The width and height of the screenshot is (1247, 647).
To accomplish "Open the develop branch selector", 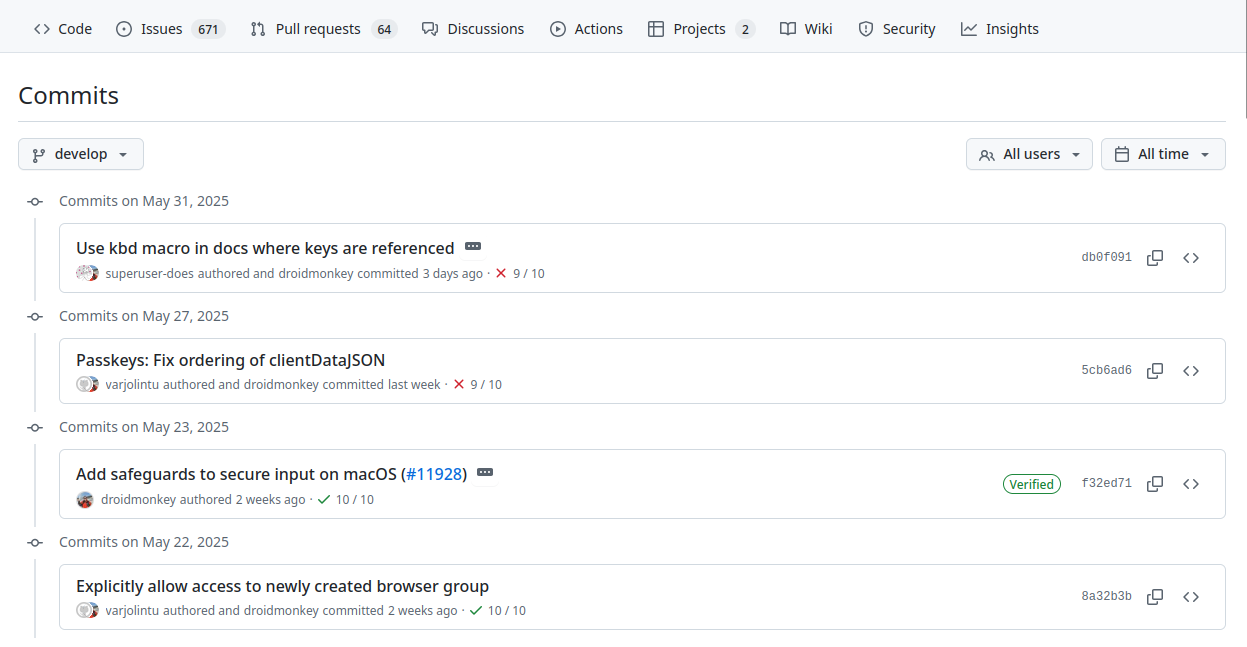I will point(80,153).
